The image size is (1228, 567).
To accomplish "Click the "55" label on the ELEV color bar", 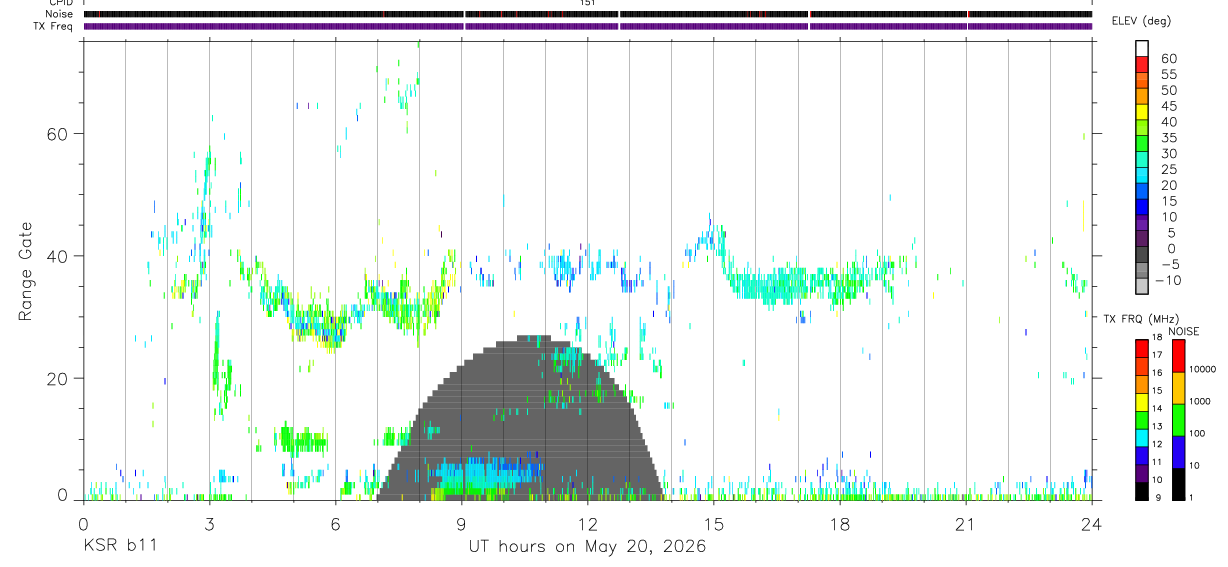I will coord(1168,75).
